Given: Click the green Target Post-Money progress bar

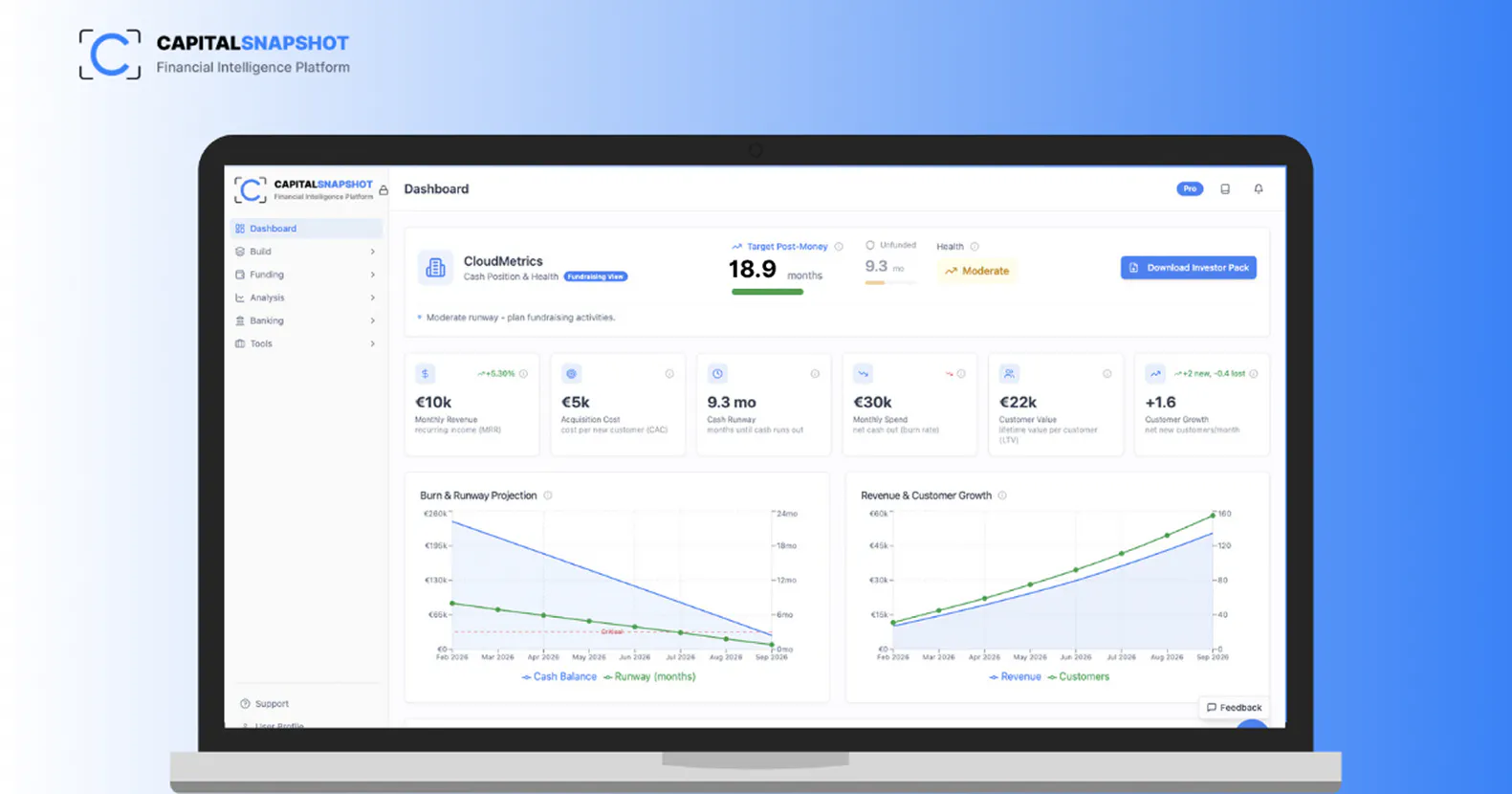Looking at the screenshot, I should [x=767, y=292].
